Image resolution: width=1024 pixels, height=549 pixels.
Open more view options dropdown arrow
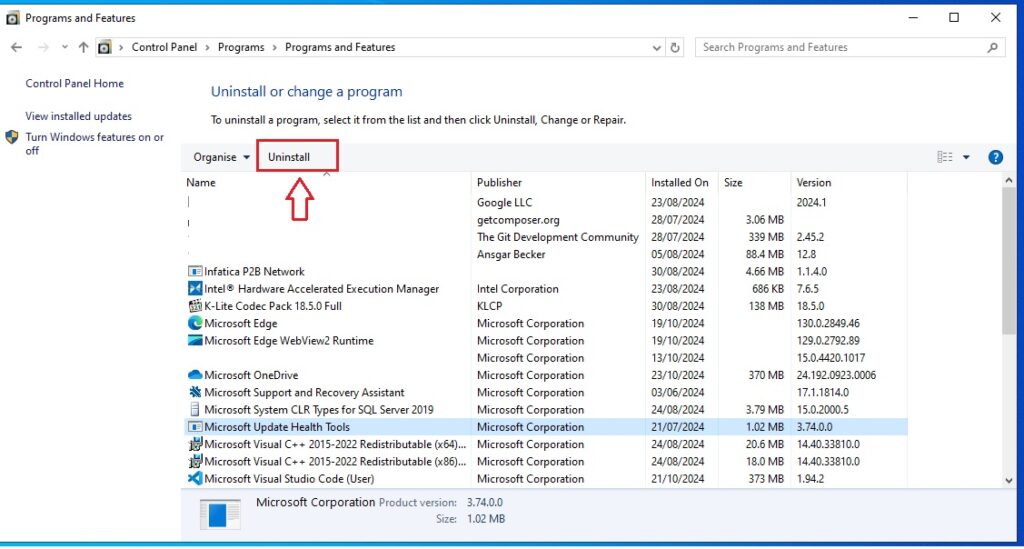click(x=966, y=157)
